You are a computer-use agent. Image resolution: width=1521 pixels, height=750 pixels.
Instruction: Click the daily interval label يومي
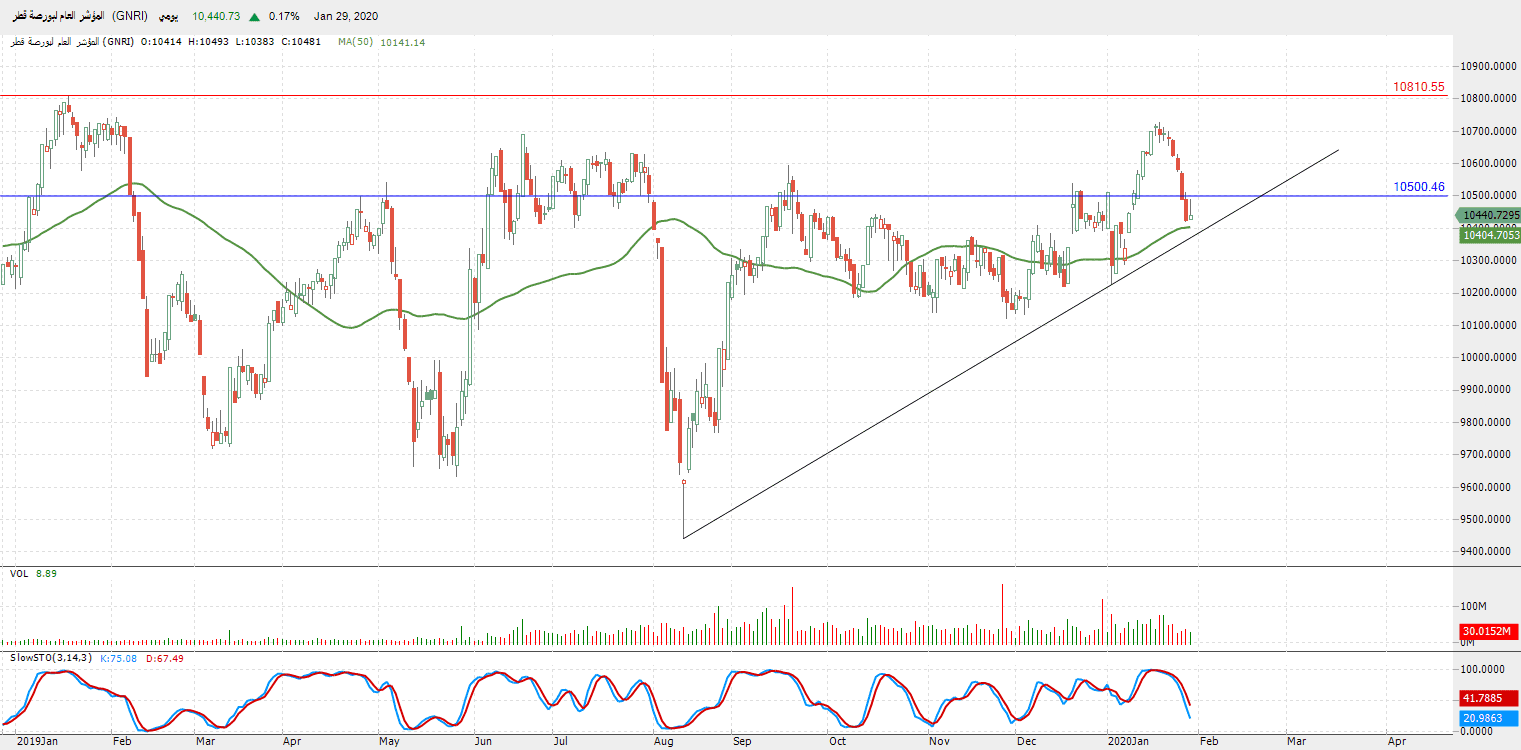[168, 17]
